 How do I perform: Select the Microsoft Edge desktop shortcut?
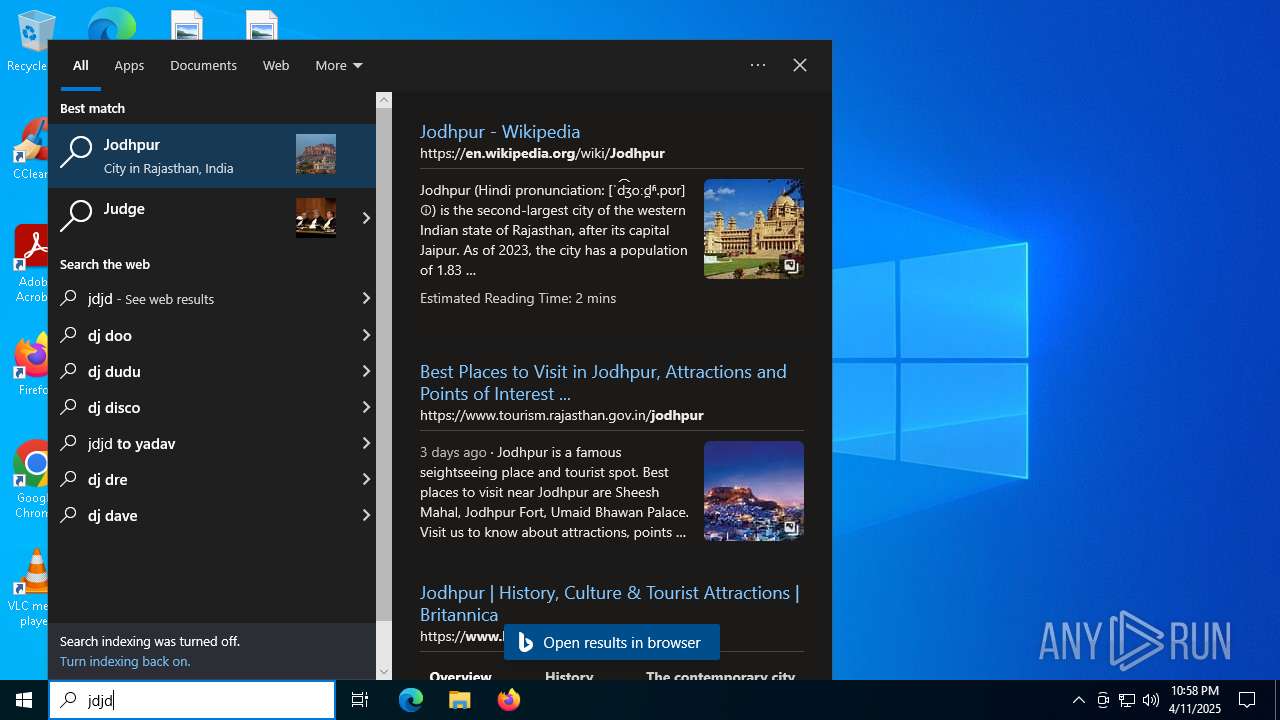tap(112, 24)
